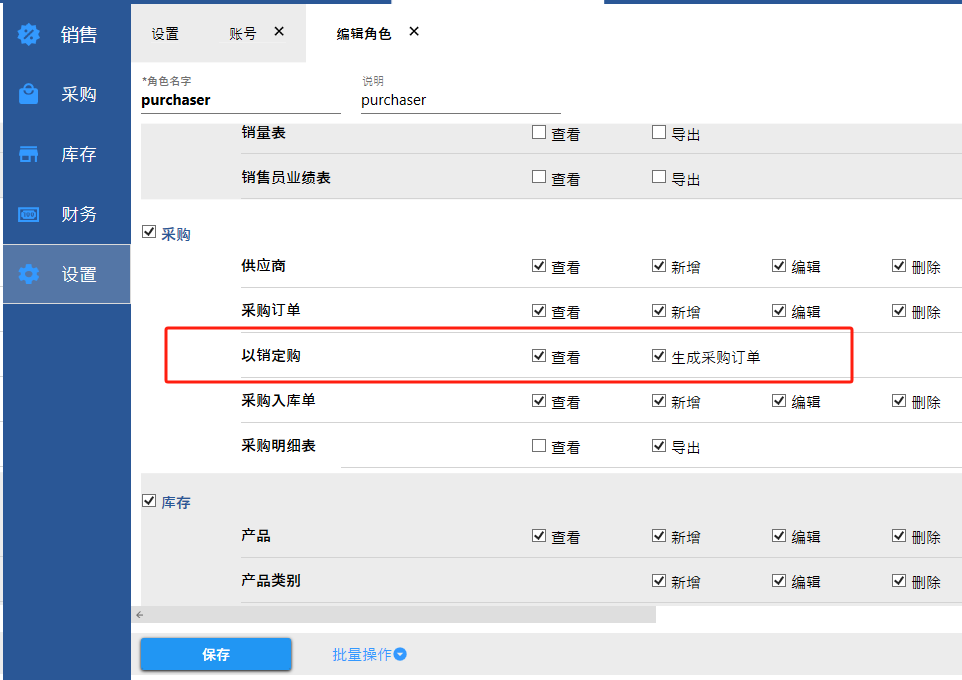Uncheck 删除 permission for 供应商

[x=899, y=266]
